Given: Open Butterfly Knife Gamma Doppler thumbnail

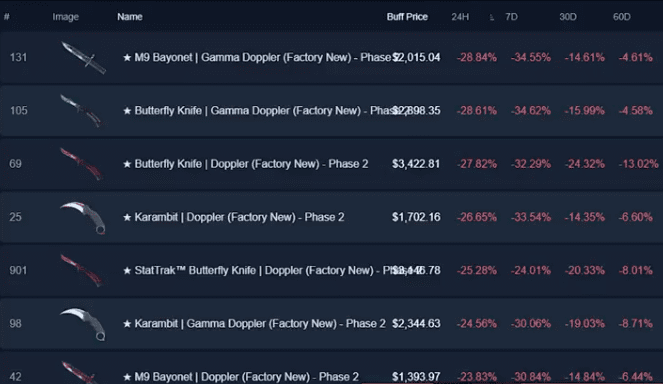Looking at the screenshot, I should point(81,110).
